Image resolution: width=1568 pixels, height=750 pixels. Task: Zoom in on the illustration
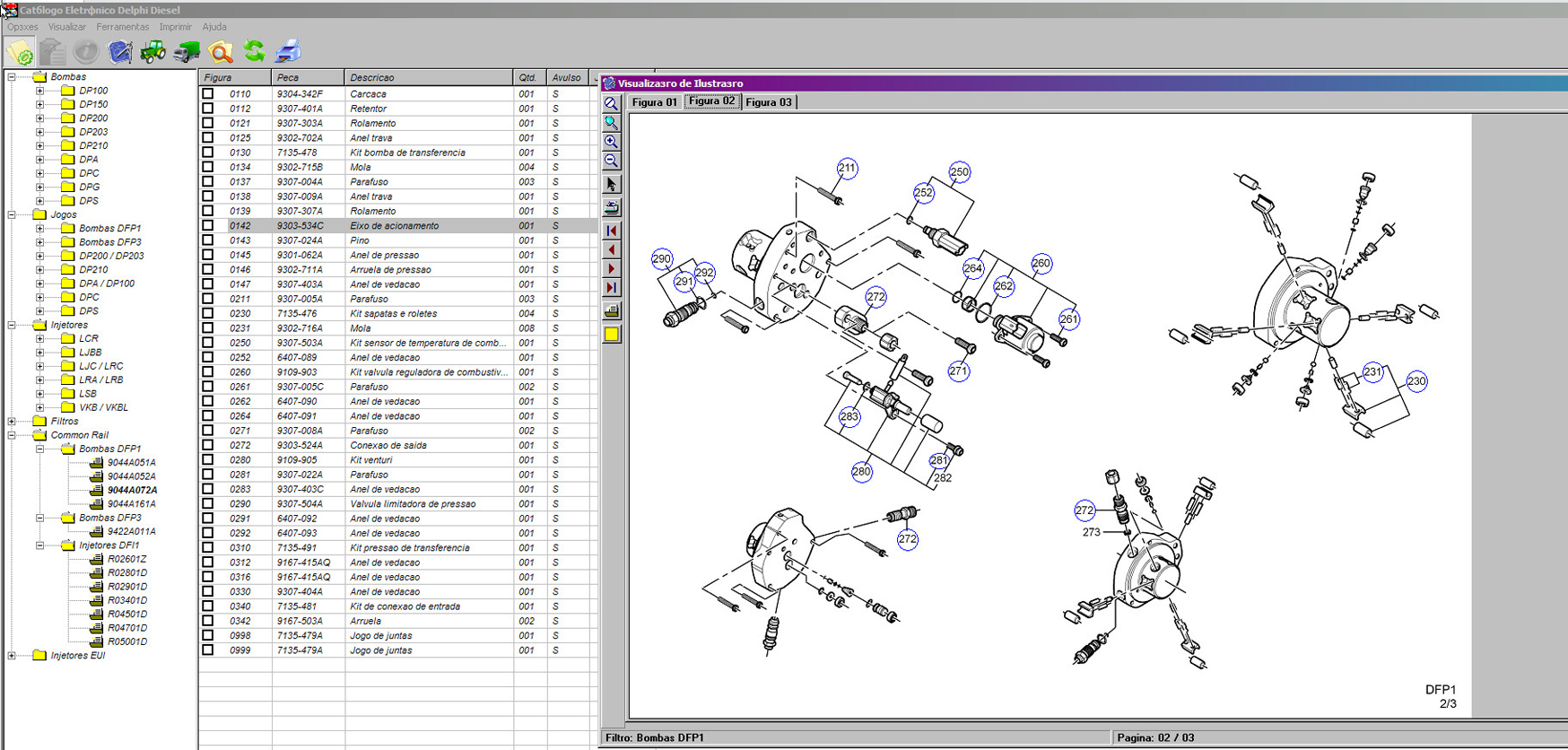(611, 142)
